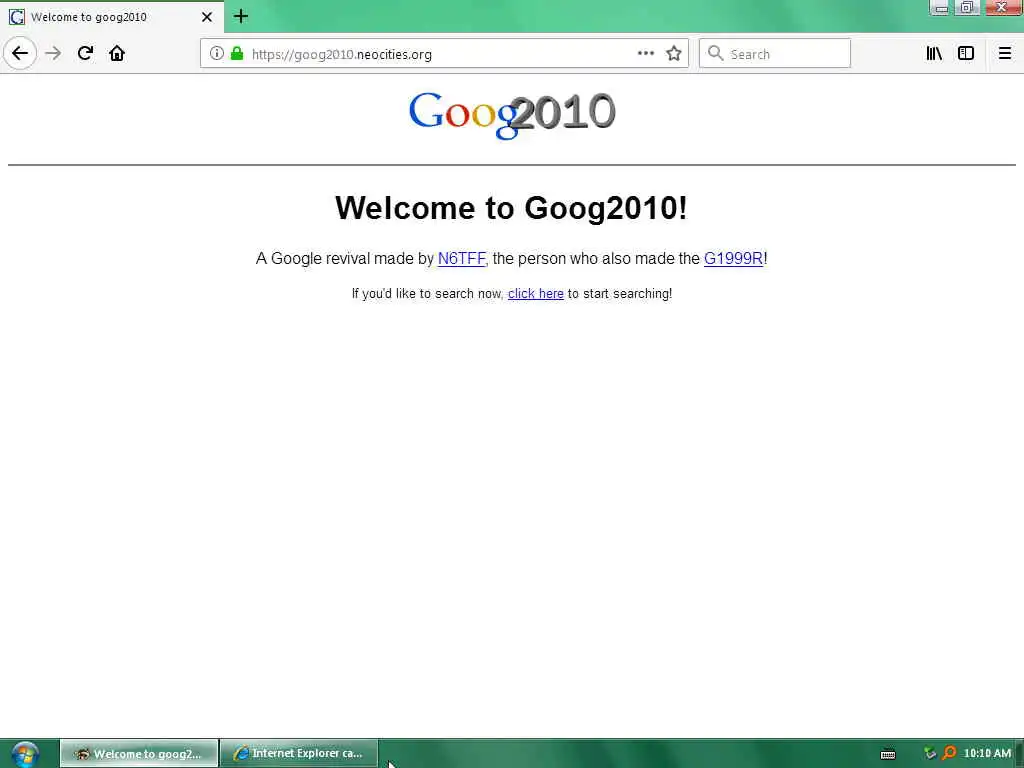Open a new tab with plus button
The width and height of the screenshot is (1024, 768).
(241, 16)
